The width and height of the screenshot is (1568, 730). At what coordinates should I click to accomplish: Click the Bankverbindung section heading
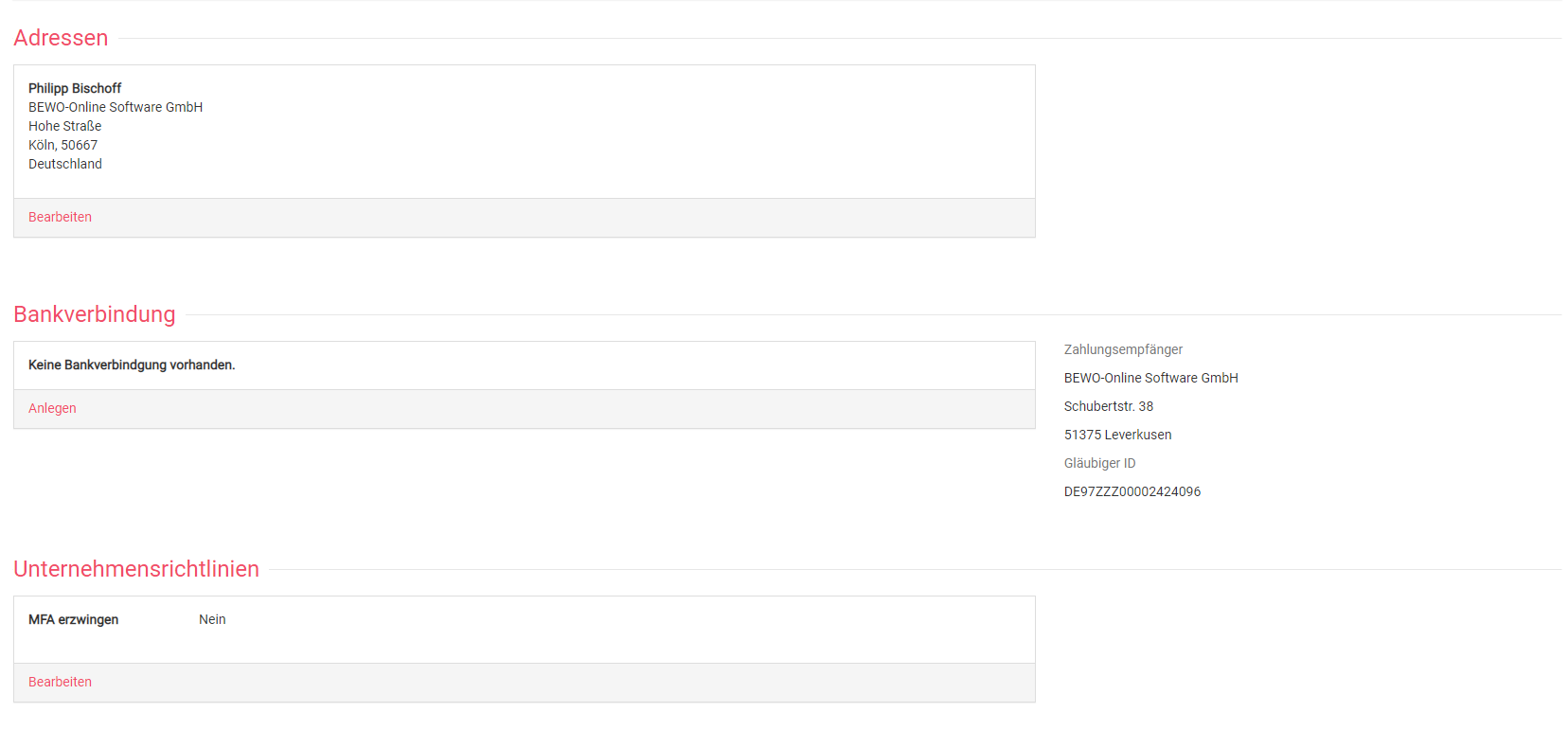point(95,314)
